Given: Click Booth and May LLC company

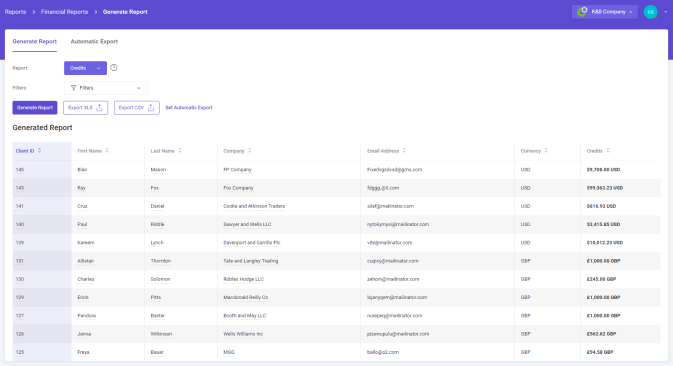Looking at the screenshot, I should click(245, 315).
